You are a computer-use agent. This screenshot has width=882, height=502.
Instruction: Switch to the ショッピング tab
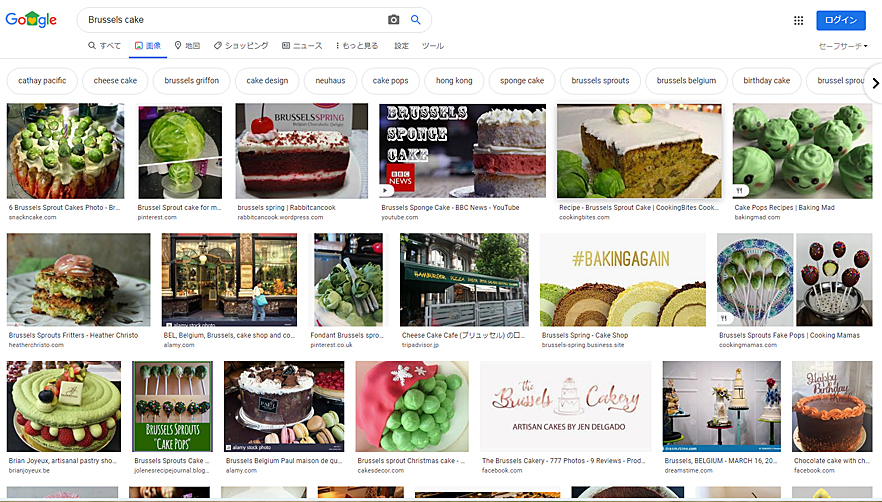coord(241,46)
